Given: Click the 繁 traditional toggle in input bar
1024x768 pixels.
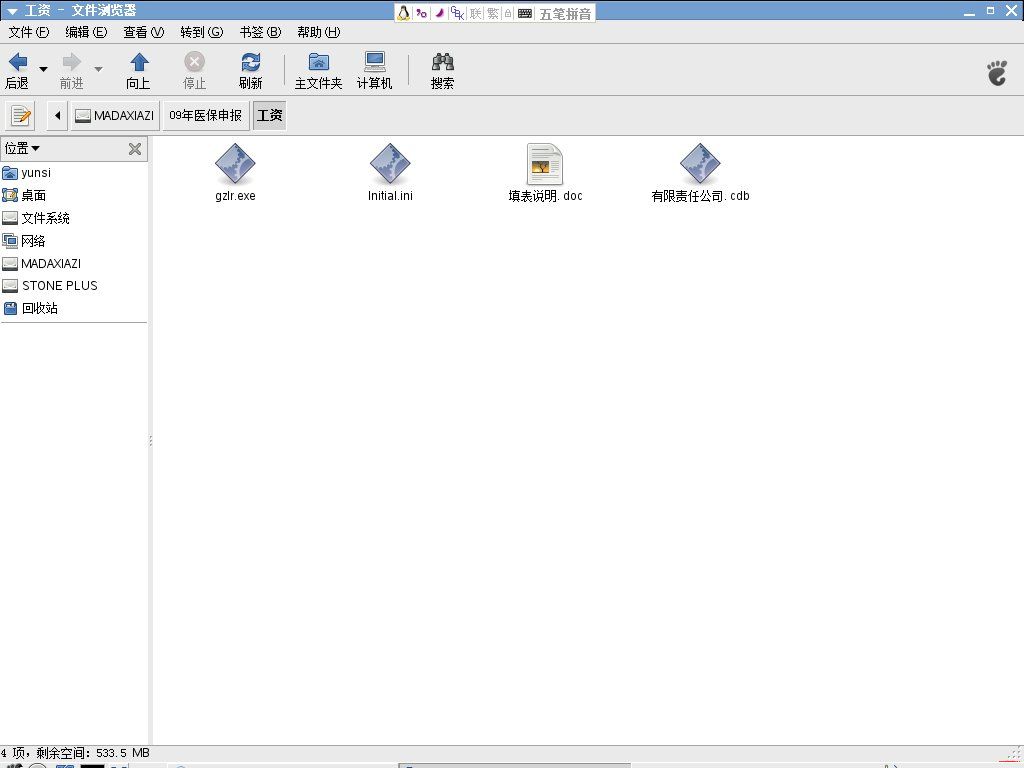Looking at the screenshot, I should 492,13.
